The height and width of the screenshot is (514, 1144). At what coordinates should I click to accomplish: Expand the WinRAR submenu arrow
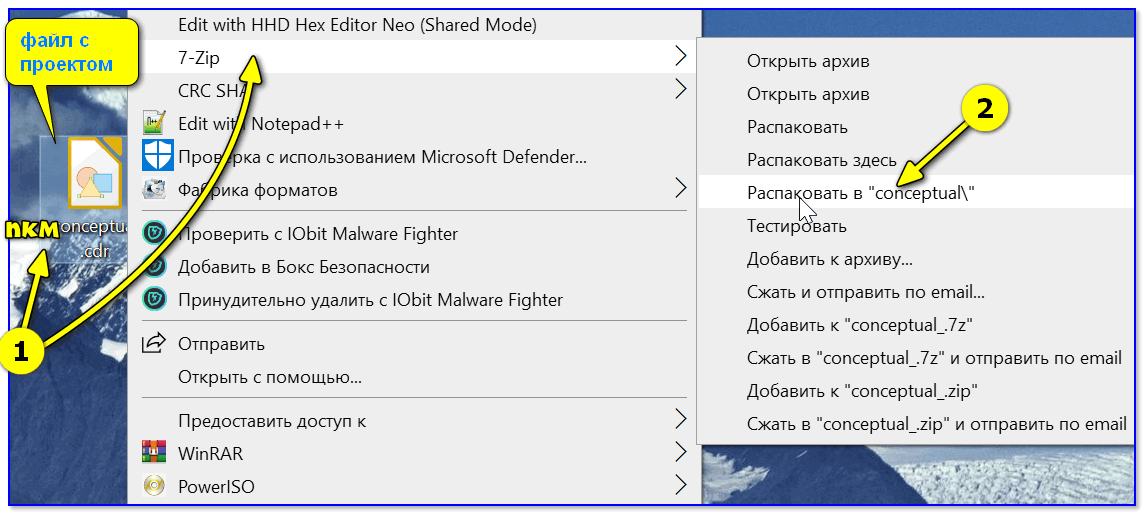(x=680, y=452)
